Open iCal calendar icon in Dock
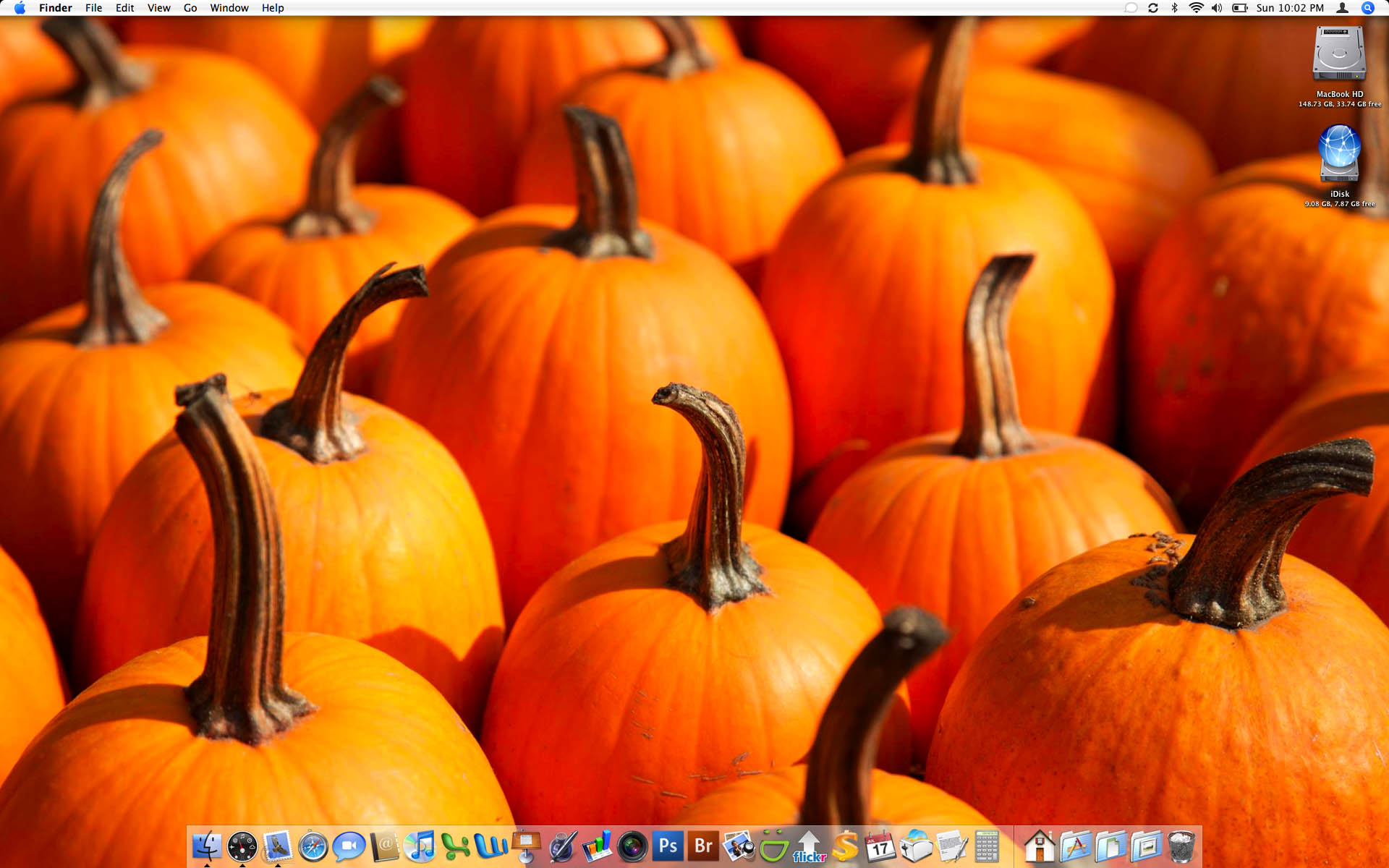This screenshot has width=1389, height=868. [x=880, y=846]
